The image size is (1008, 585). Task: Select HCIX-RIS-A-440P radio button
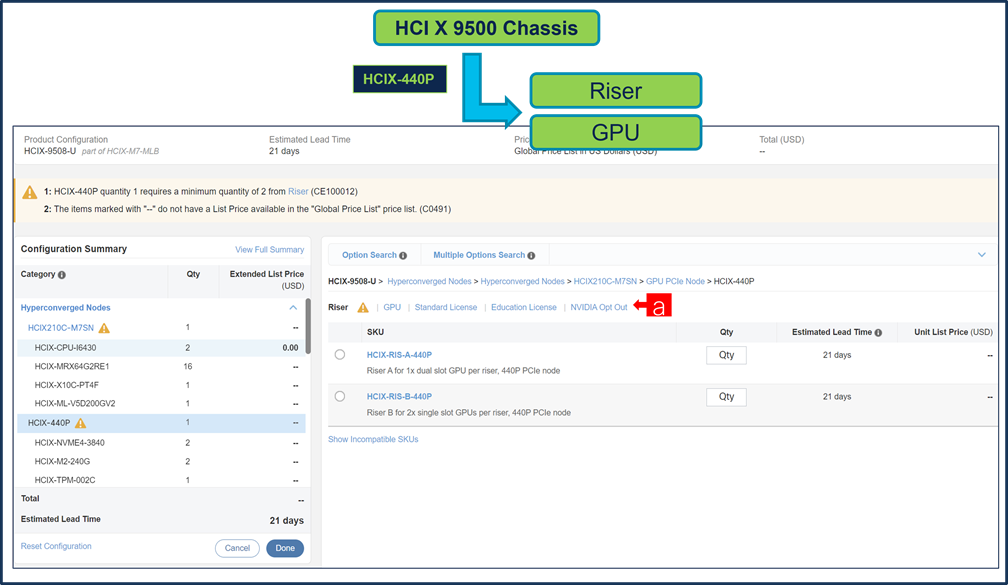click(x=340, y=355)
